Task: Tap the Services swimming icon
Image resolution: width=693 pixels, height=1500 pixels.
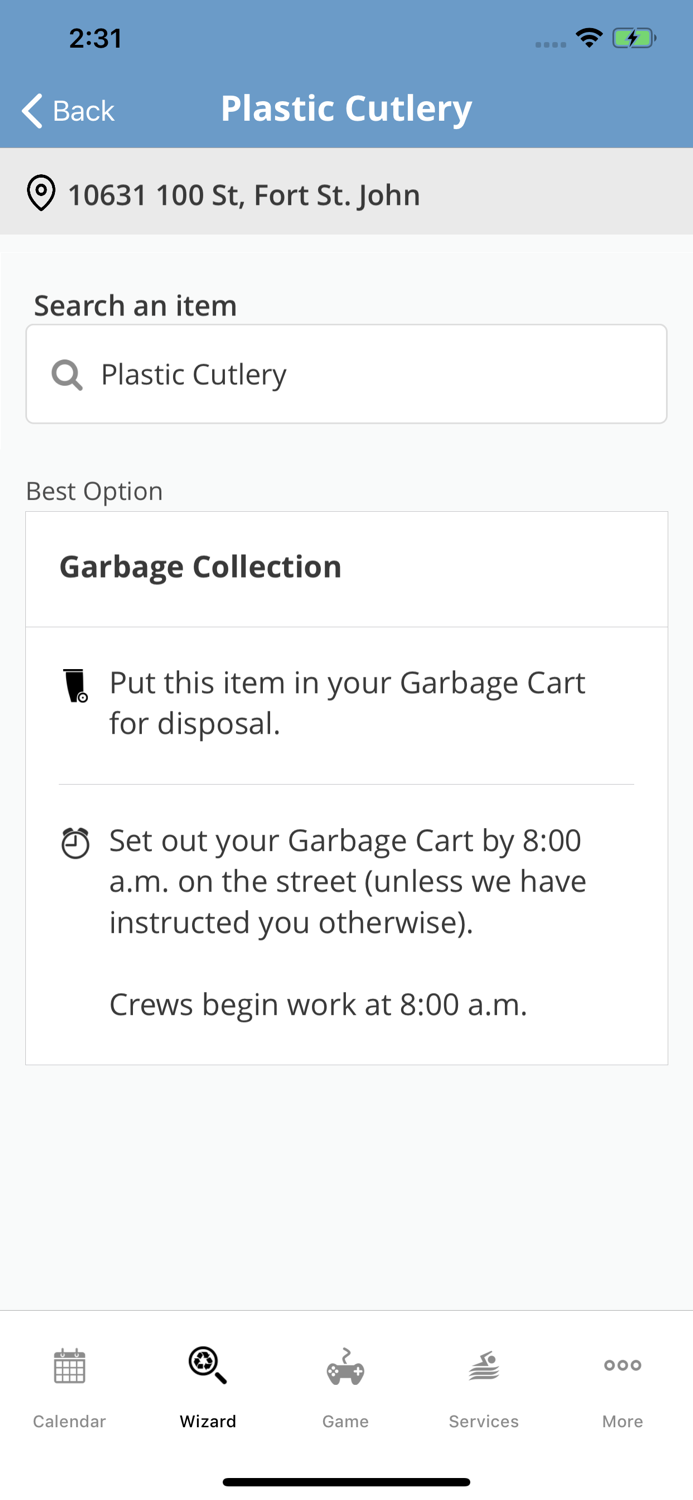Action: pos(484,1366)
